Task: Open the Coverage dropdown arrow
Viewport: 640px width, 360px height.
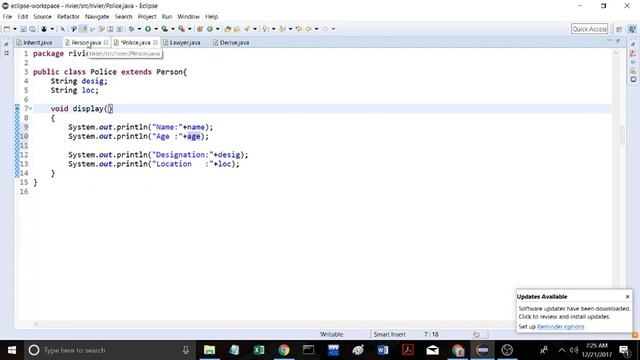Action: click(x=173, y=29)
